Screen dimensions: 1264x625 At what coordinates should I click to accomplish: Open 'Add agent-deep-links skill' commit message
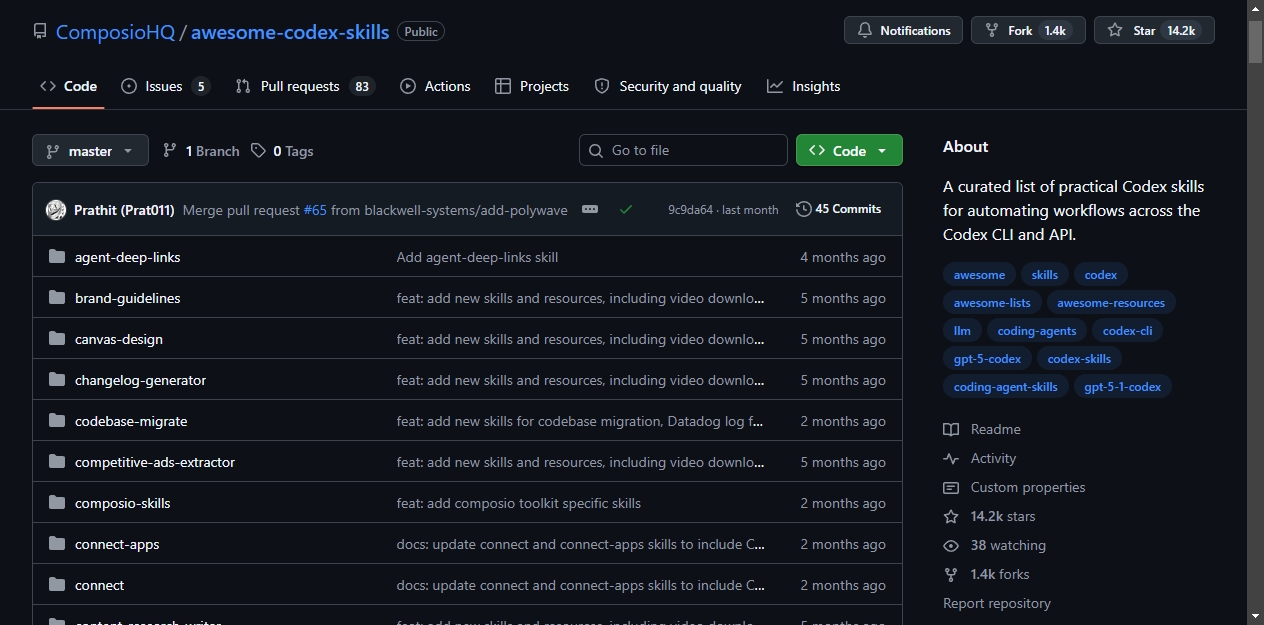[x=477, y=257]
